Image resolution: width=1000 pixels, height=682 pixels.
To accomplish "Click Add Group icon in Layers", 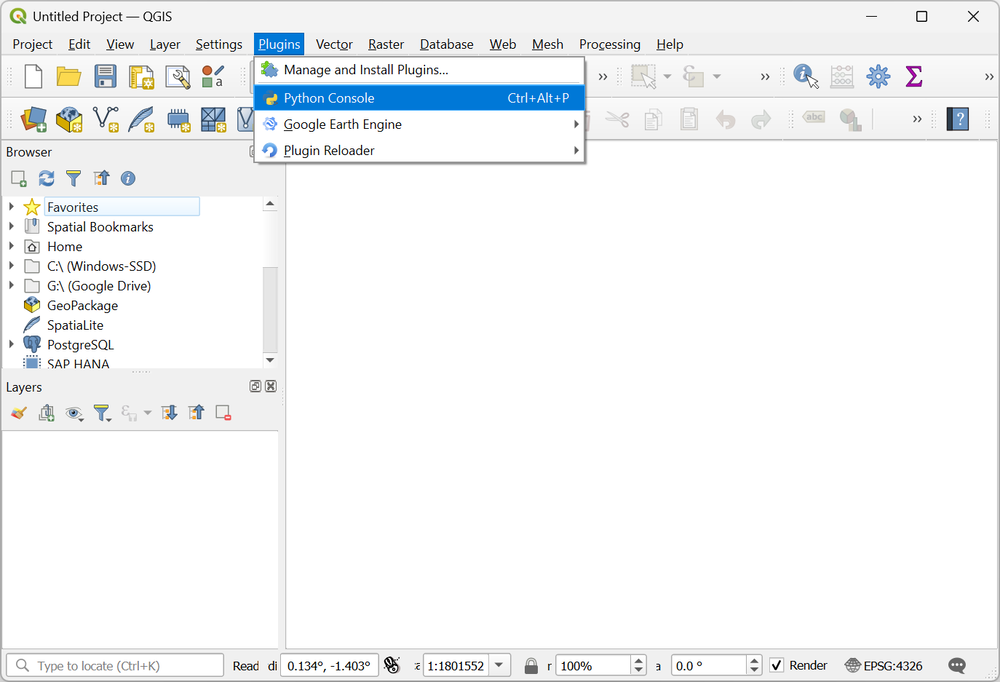I will point(47,413).
